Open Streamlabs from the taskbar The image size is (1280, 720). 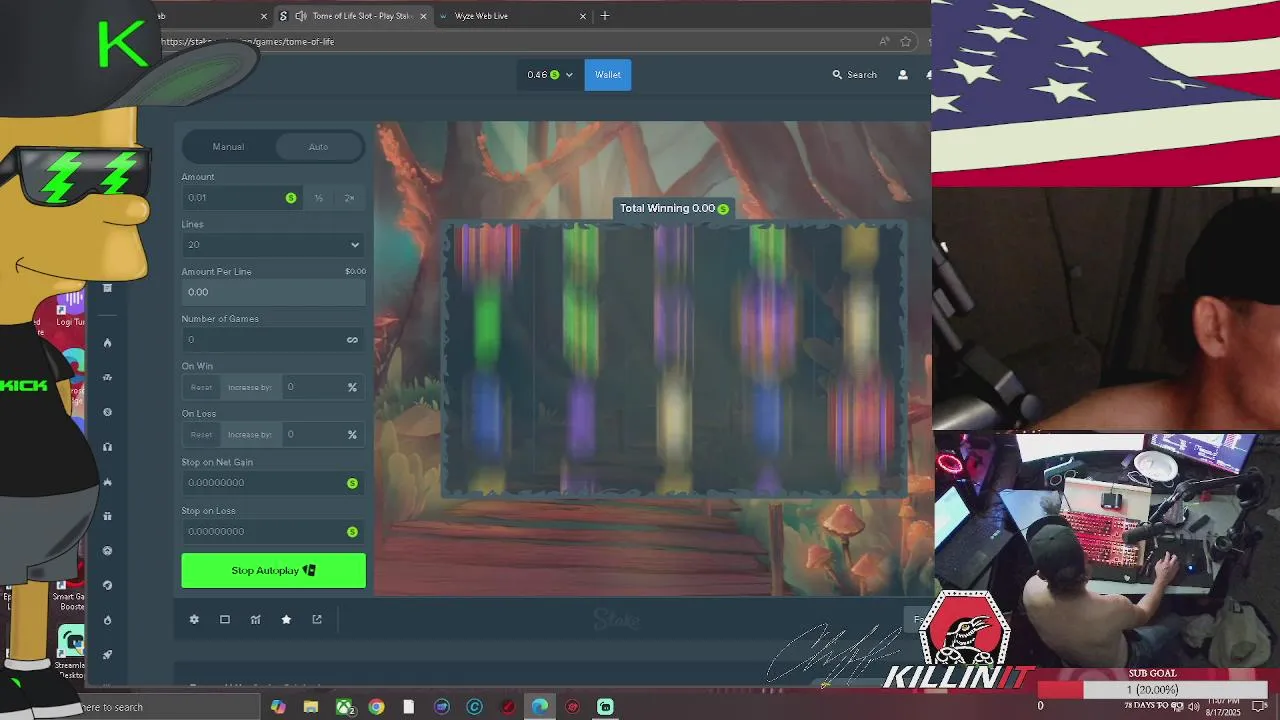605,707
